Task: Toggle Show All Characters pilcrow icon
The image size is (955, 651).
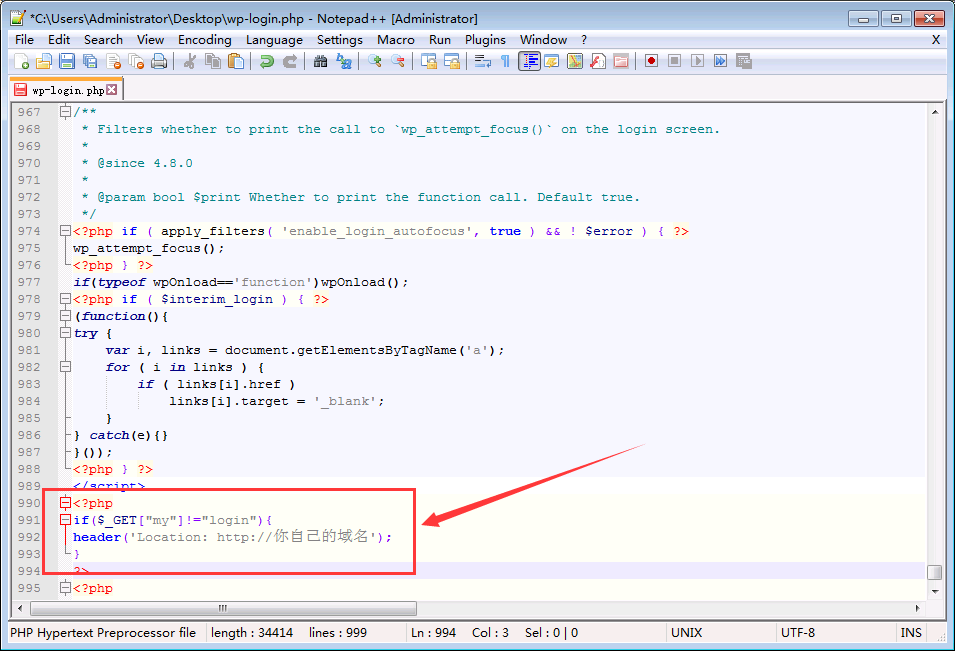Action: coord(506,62)
